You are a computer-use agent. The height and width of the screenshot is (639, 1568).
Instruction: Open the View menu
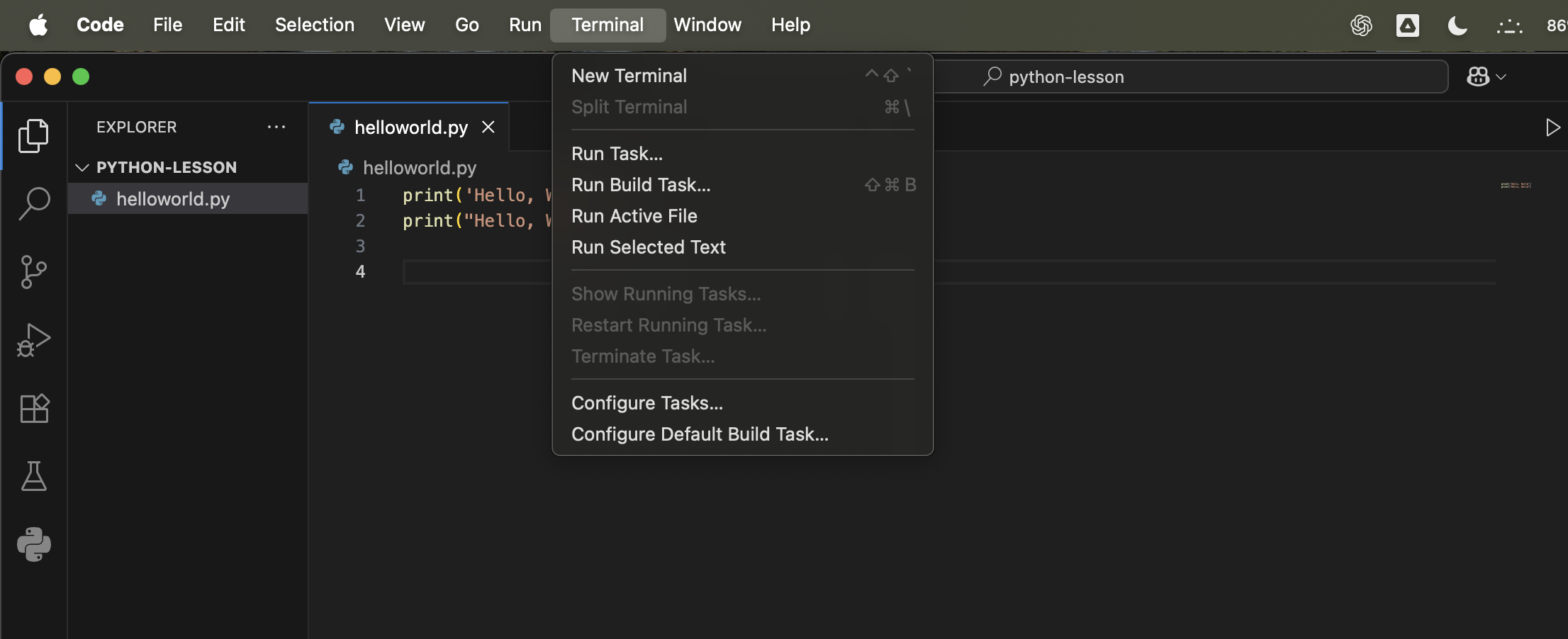click(x=405, y=25)
